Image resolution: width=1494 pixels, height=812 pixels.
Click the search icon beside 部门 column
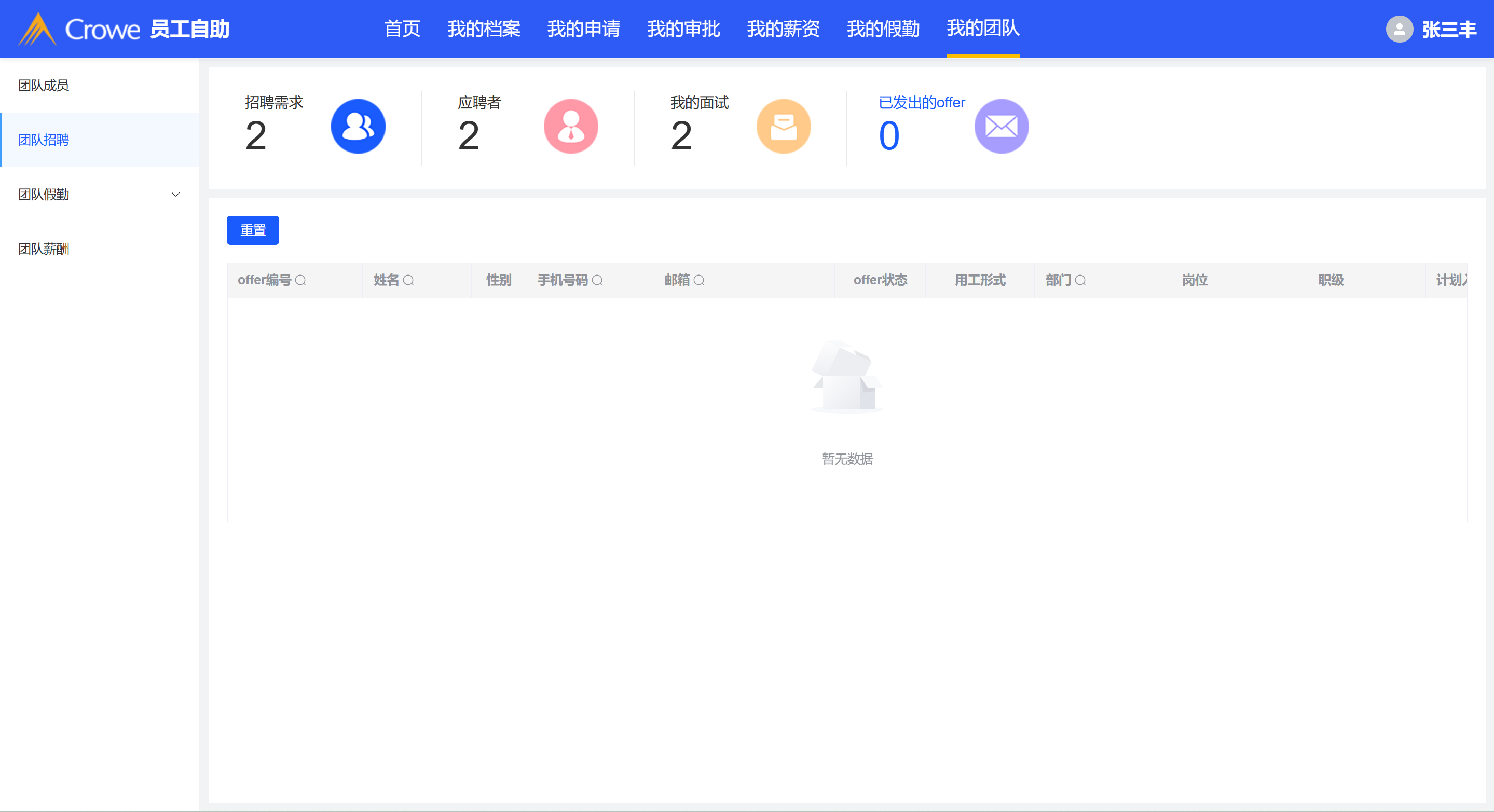tap(1080, 281)
